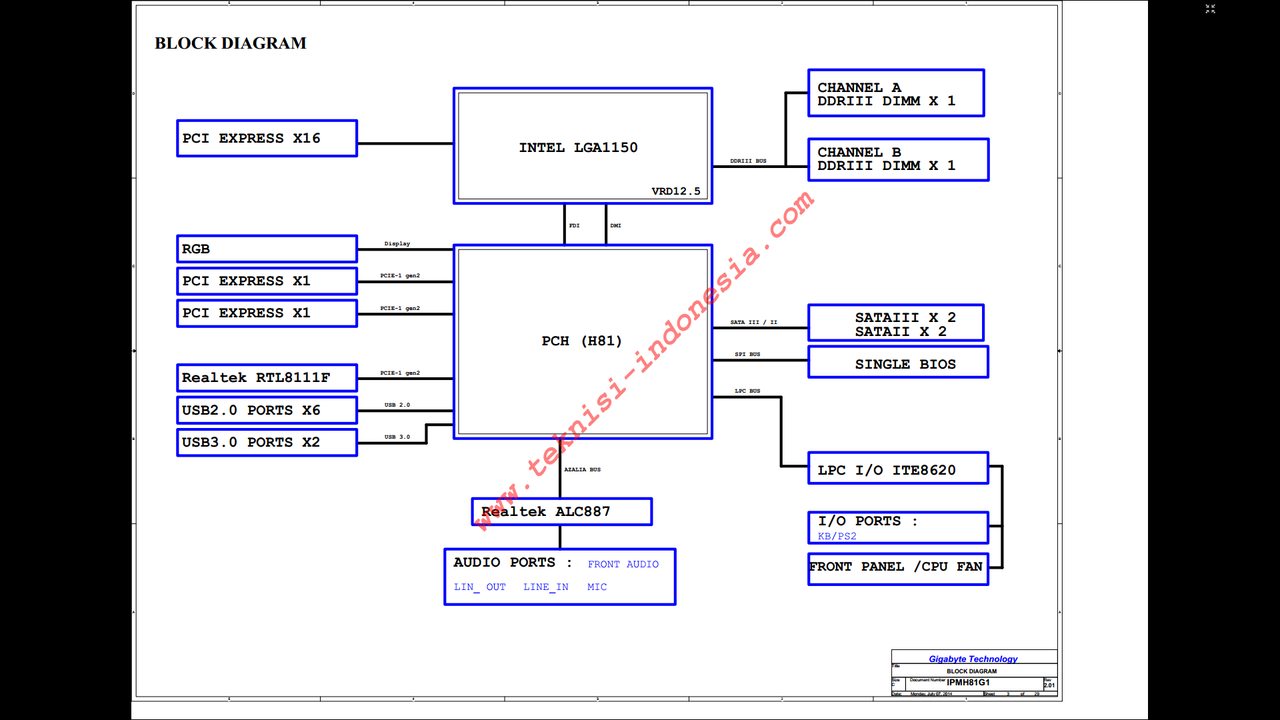This screenshot has height=720, width=1280.
Task: Click the LIN_ OUT text
Action: coord(480,587)
